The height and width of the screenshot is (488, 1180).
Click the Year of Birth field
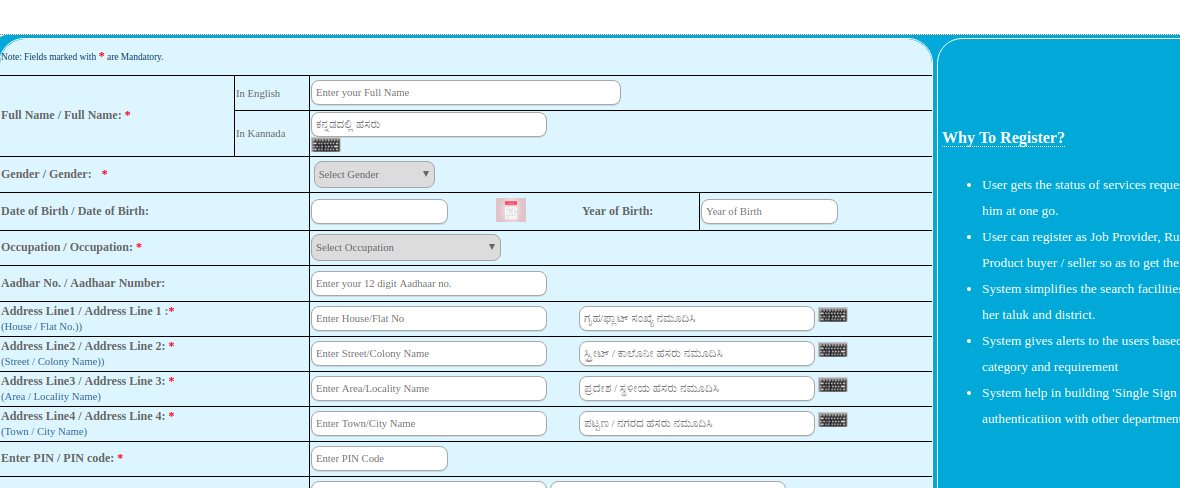click(768, 212)
